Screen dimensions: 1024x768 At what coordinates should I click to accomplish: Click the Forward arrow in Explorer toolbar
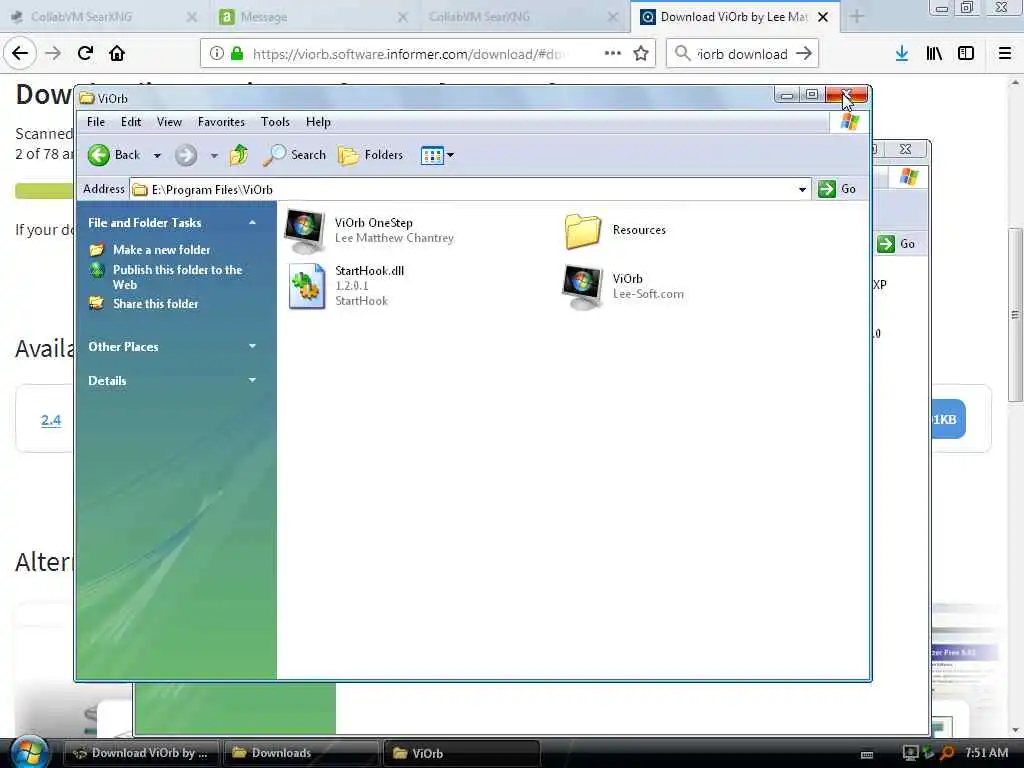pyautogui.click(x=185, y=155)
